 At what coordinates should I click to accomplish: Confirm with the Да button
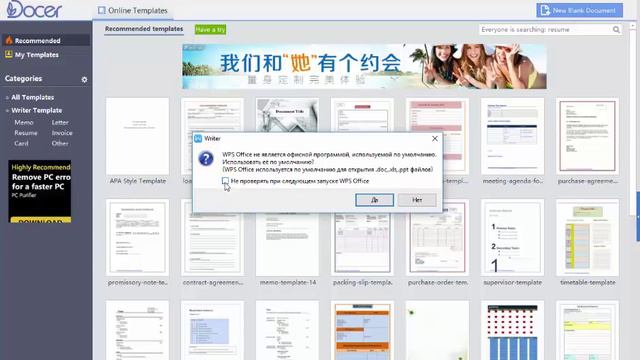[374, 200]
